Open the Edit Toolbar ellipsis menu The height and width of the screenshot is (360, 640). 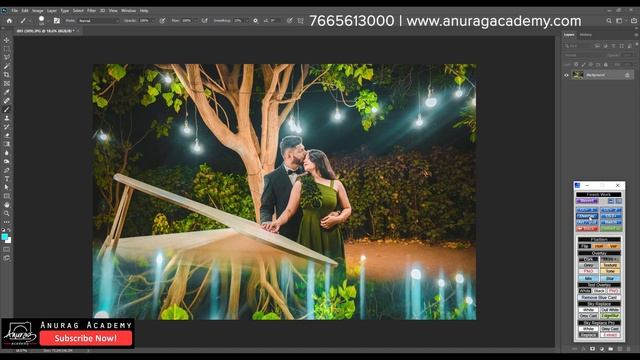7,222
